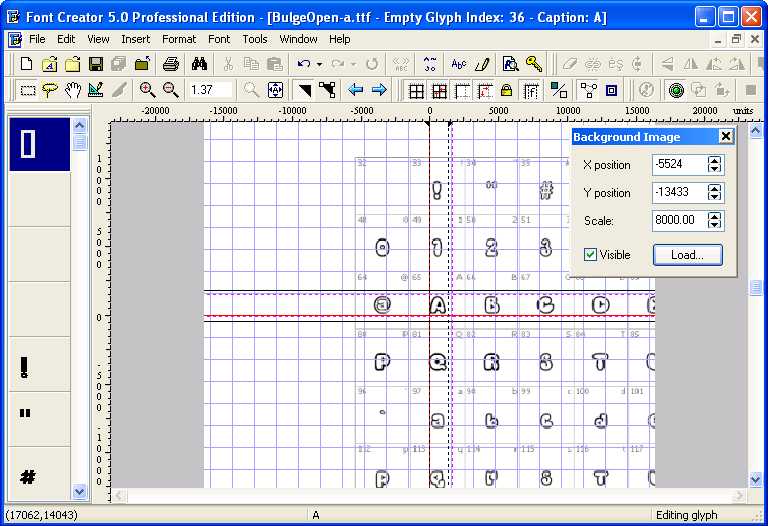This screenshot has height=526, width=768.
Task: Click the green circular target icon
Action: (x=676, y=90)
